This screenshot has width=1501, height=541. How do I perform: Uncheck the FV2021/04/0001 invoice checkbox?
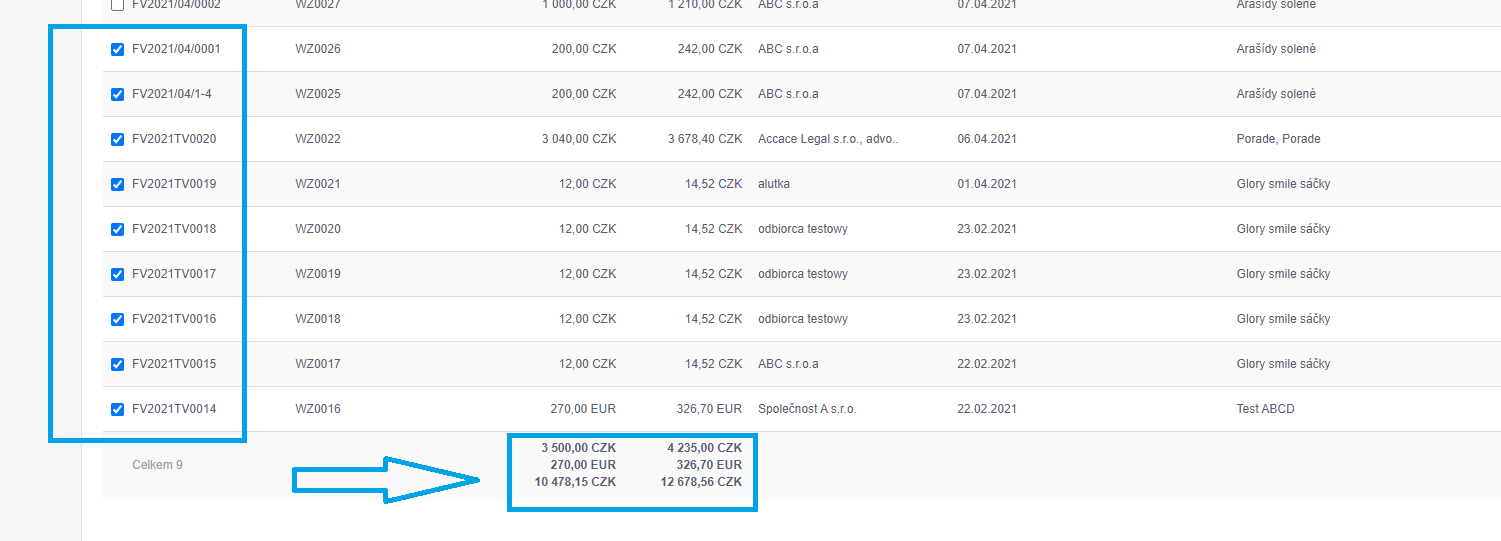coord(118,50)
